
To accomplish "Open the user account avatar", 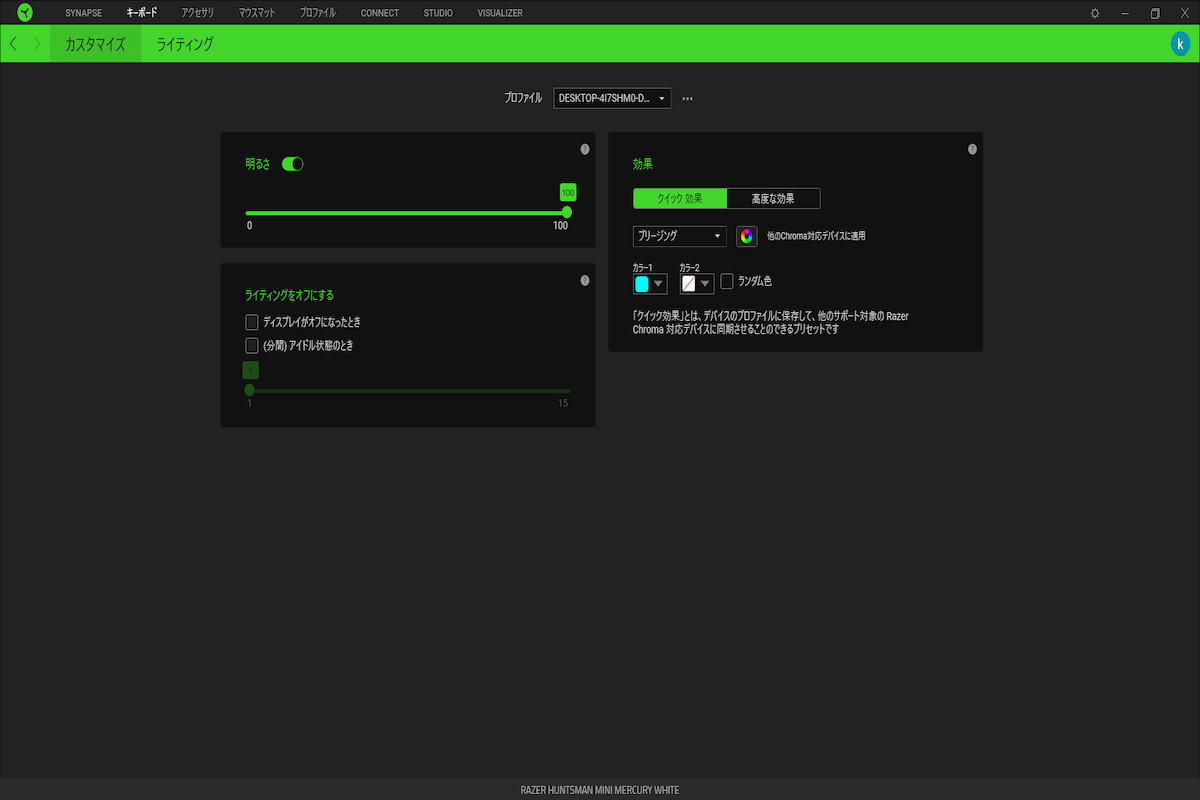I will [x=1180, y=44].
